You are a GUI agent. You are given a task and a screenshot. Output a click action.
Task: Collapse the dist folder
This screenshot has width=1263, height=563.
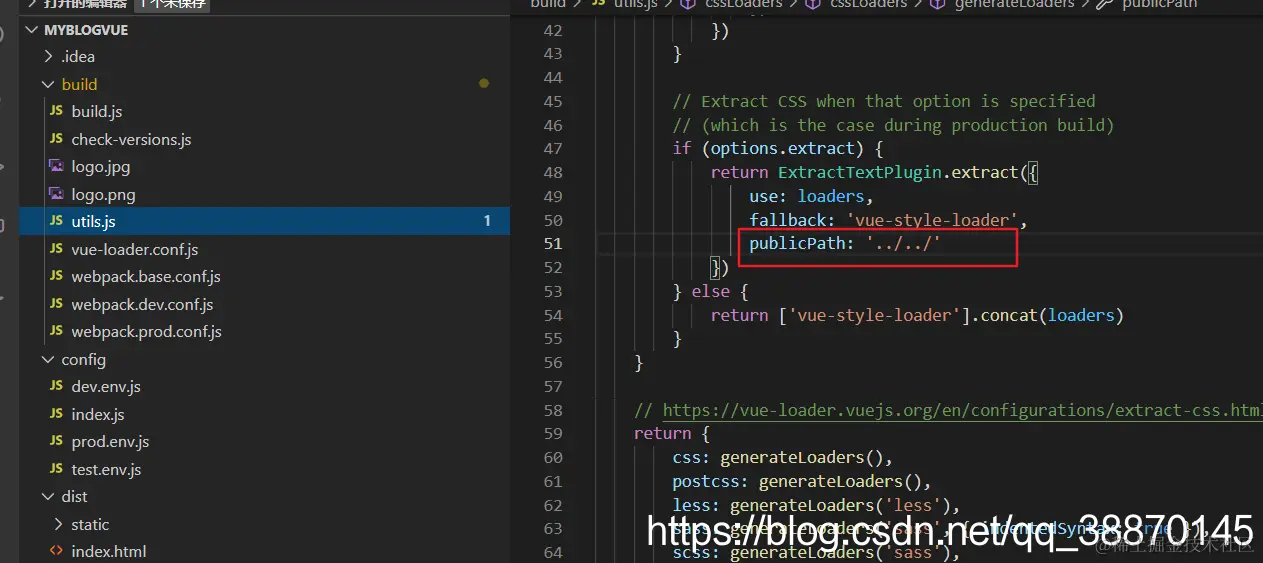point(49,497)
